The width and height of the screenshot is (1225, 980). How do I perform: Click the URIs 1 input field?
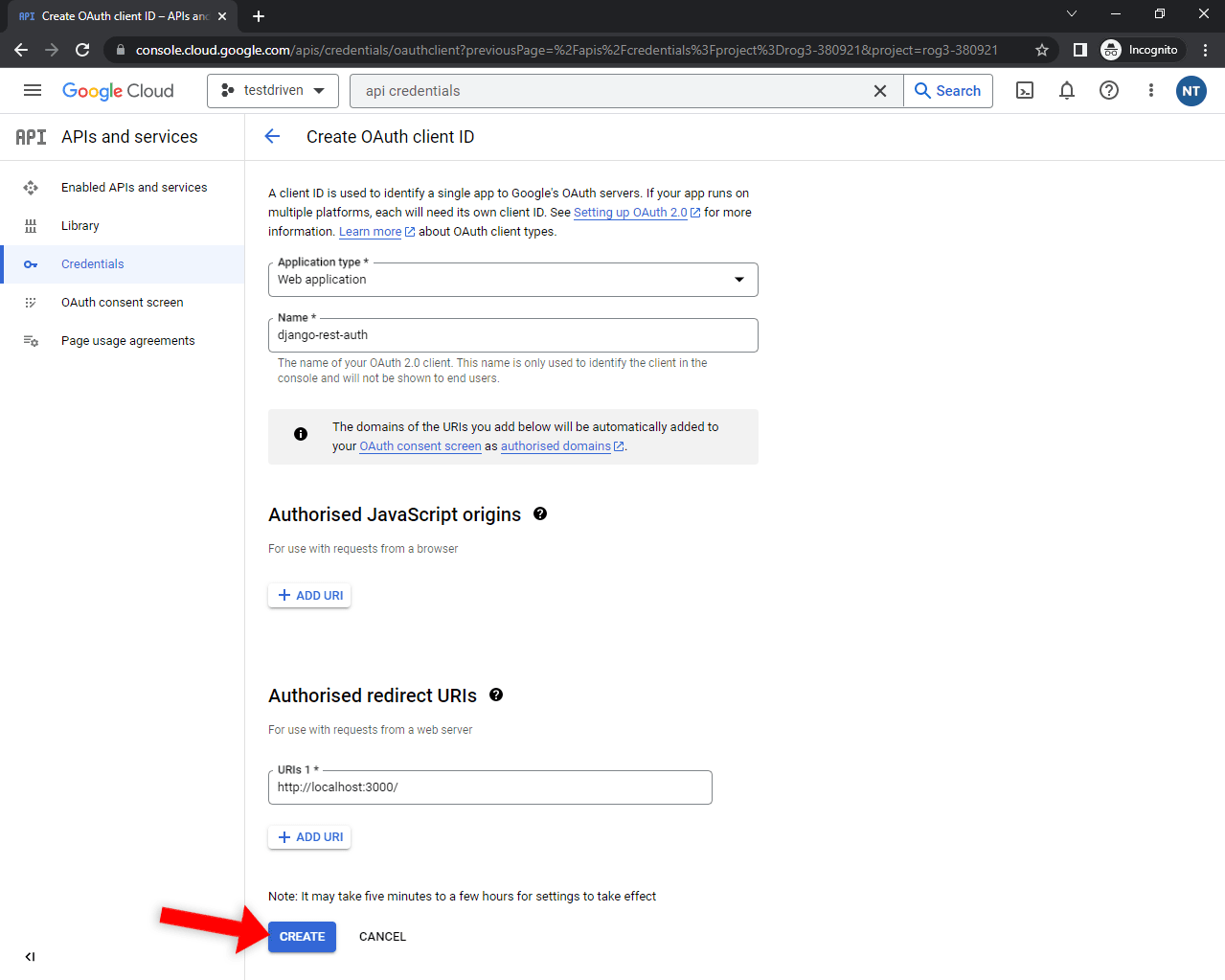pos(490,787)
